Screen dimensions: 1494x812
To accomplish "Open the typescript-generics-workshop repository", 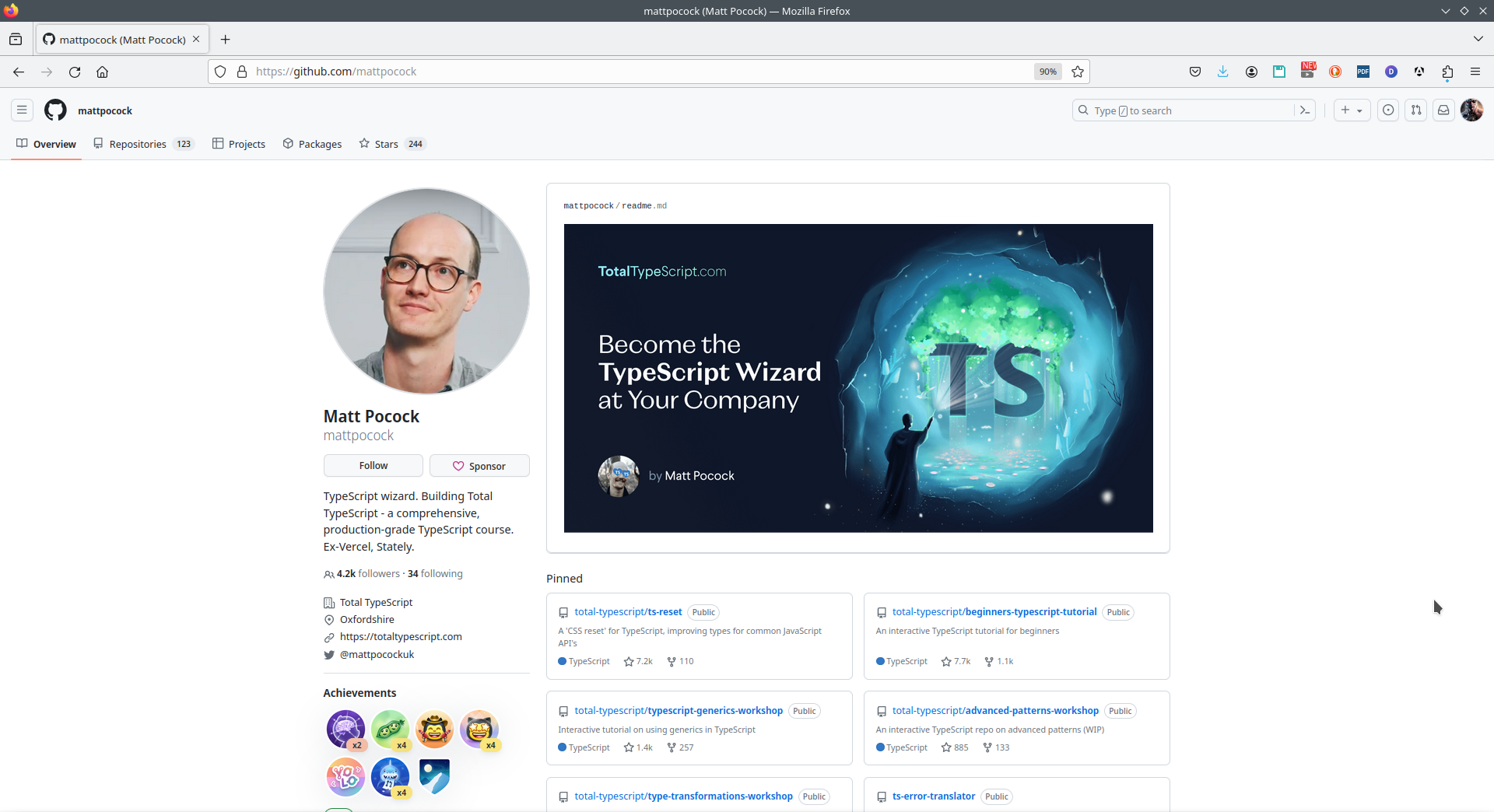I will pos(679,711).
